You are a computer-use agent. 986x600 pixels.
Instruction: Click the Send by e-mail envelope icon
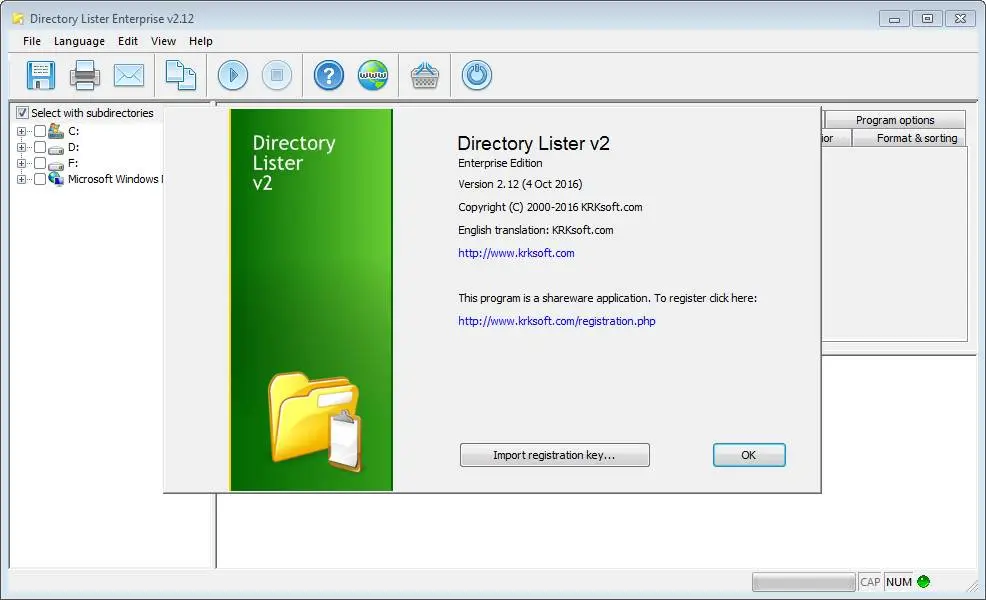pos(129,75)
